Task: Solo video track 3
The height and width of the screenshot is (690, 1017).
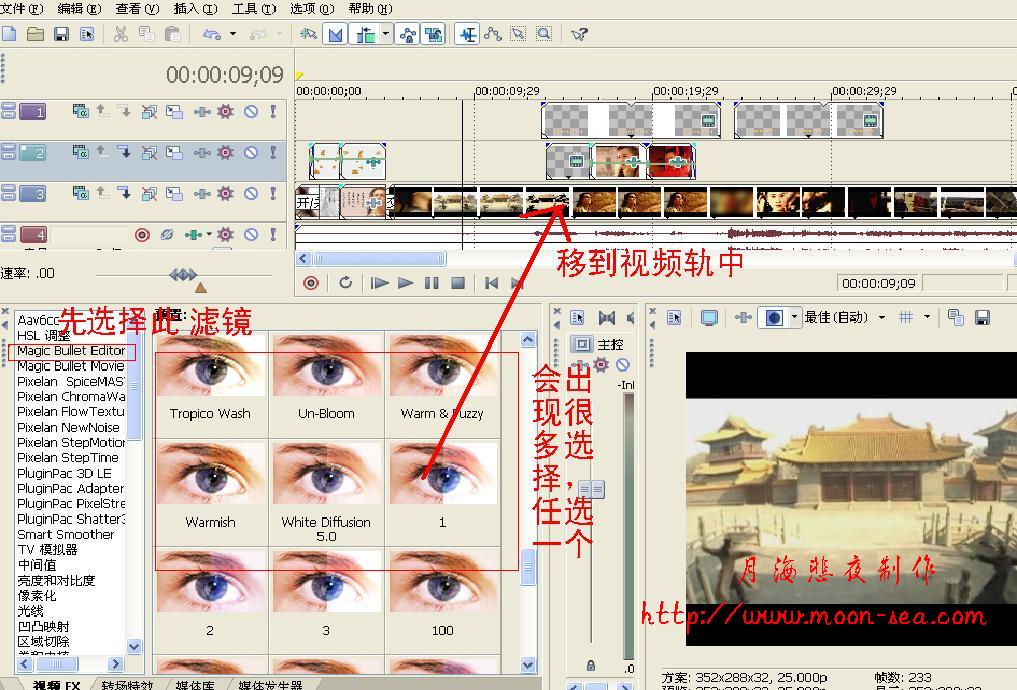Action: tap(273, 193)
